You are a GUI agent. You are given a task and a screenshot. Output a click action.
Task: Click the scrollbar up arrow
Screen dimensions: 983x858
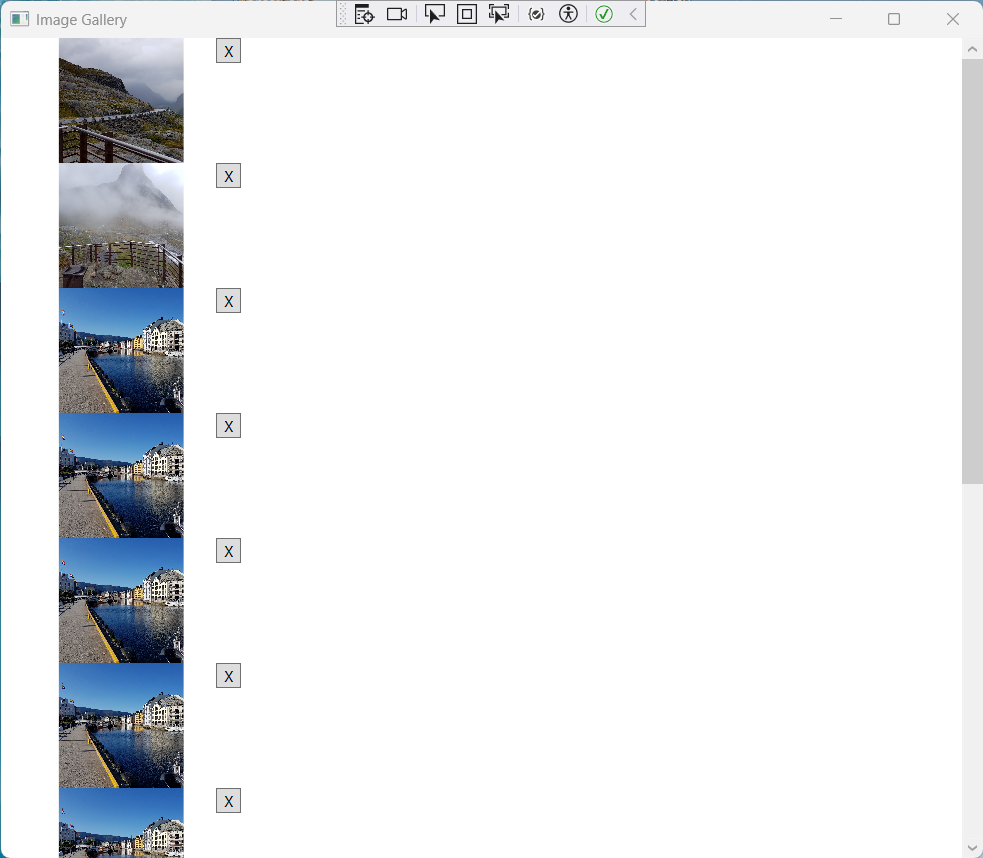pyautogui.click(x=971, y=47)
